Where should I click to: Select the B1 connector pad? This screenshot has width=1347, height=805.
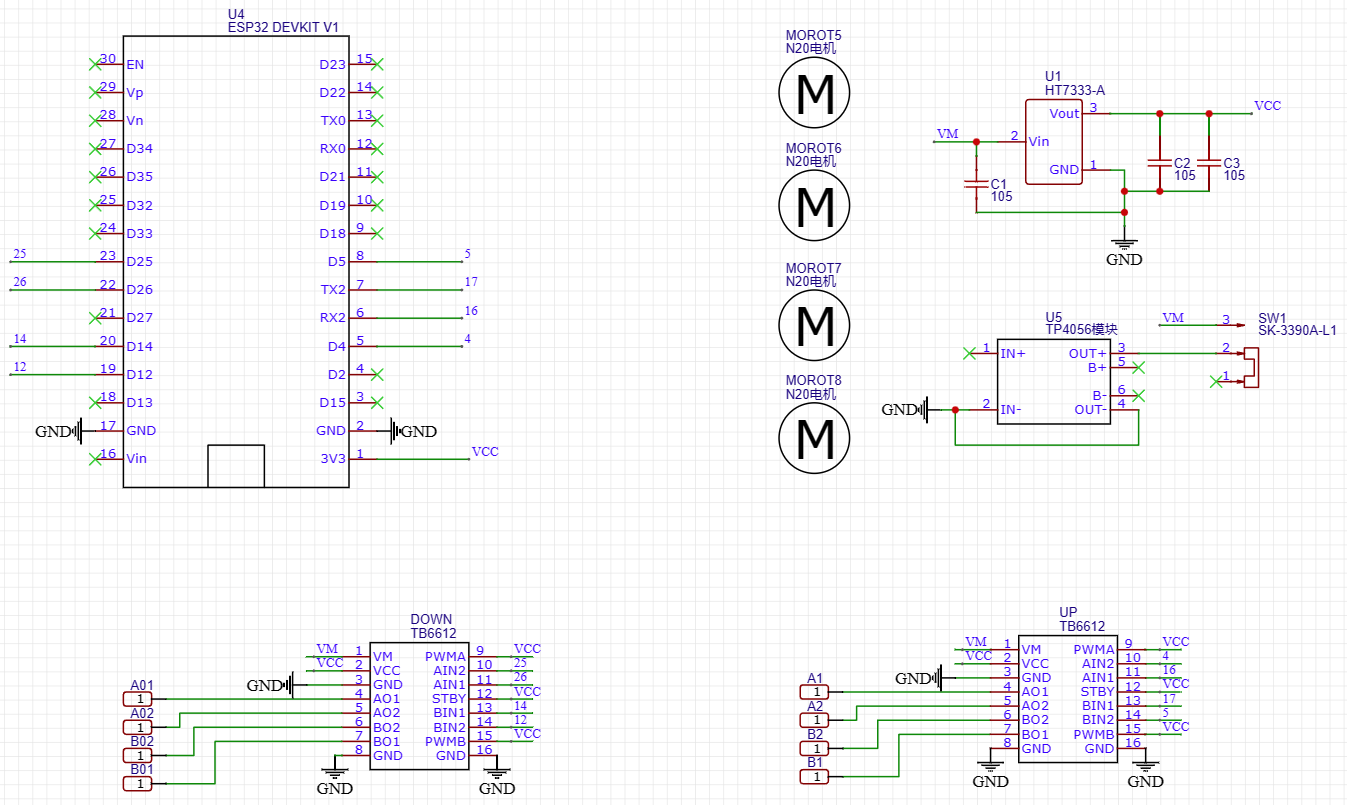(x=816, y=775)
